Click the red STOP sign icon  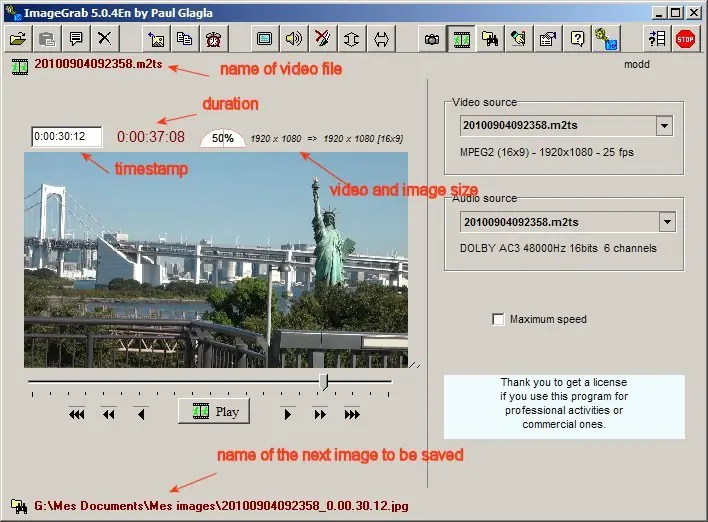coord(685,39)
